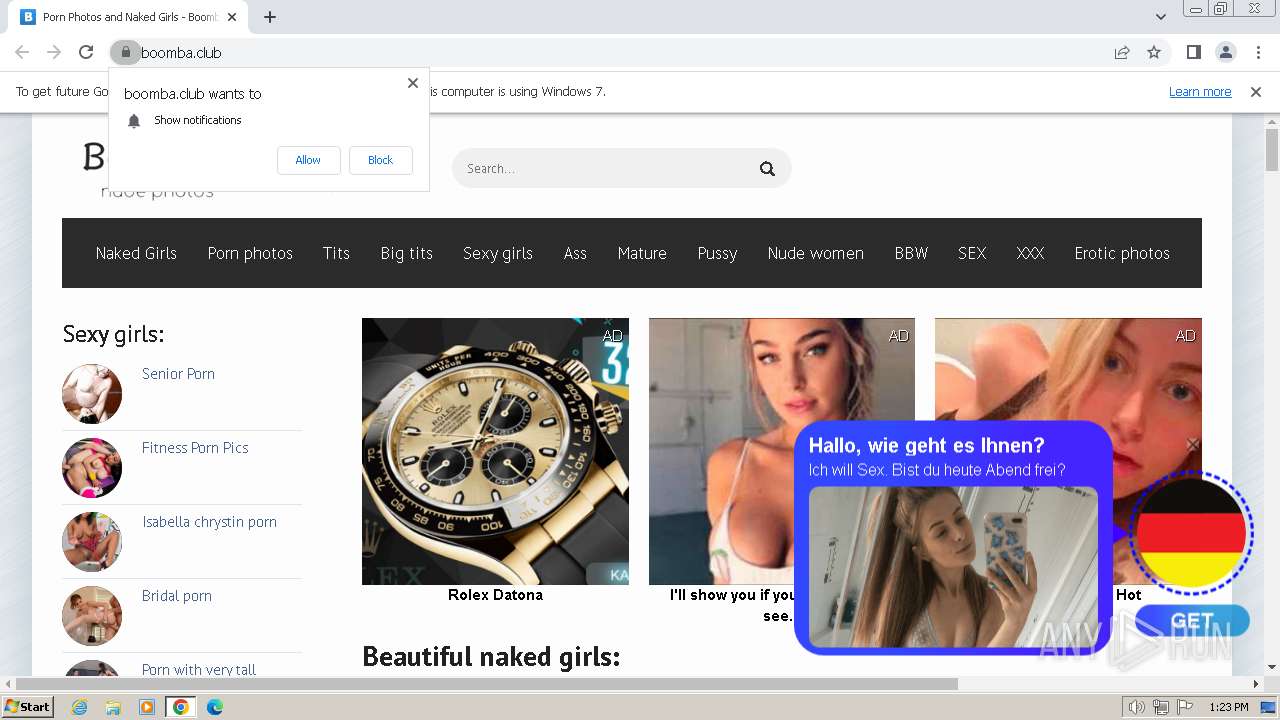This screenshot has height=720, width=1280.
Task: Open site information lock icon
Action: (x=125, y=52)
